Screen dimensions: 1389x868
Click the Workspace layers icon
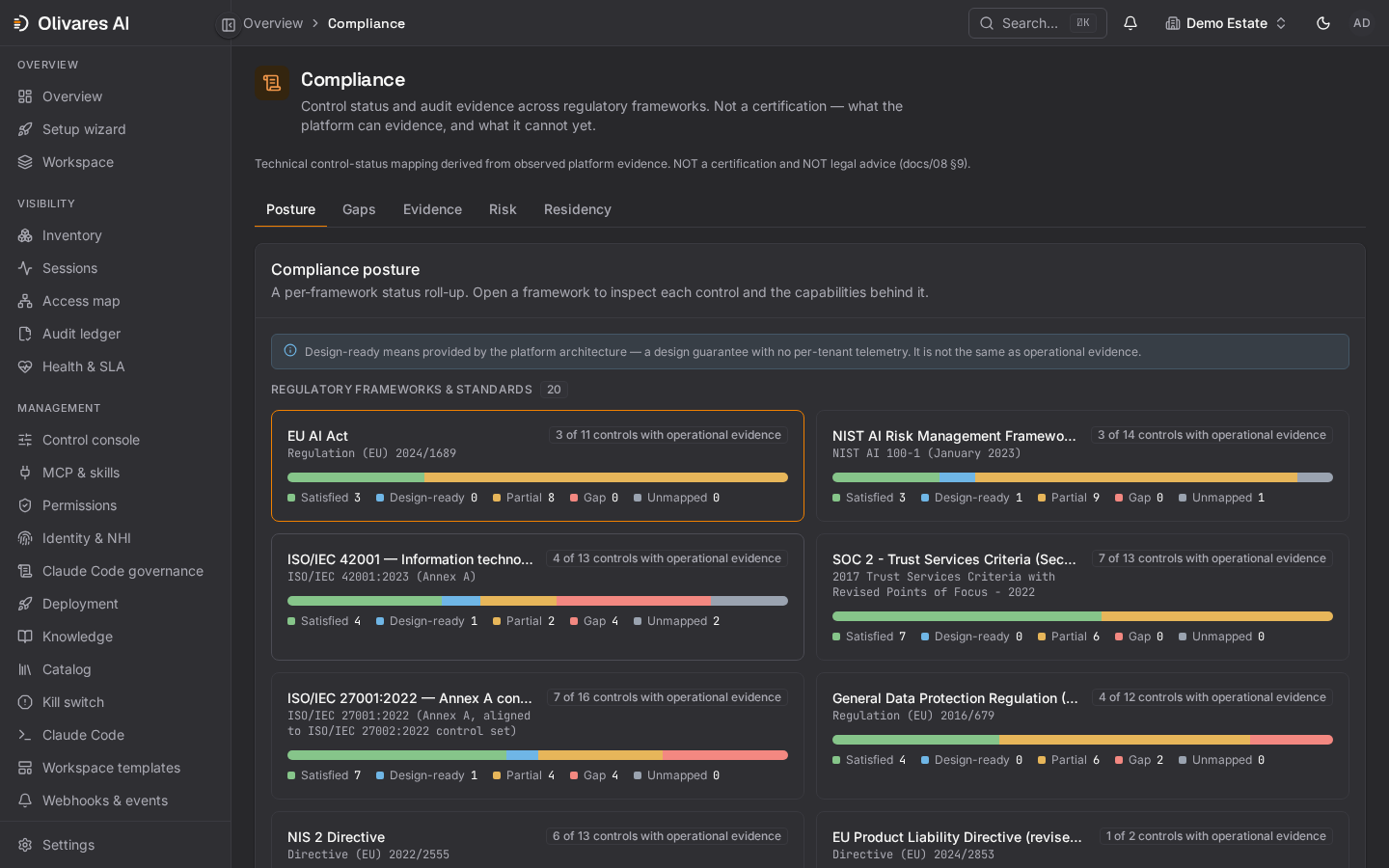click(25, 162)
